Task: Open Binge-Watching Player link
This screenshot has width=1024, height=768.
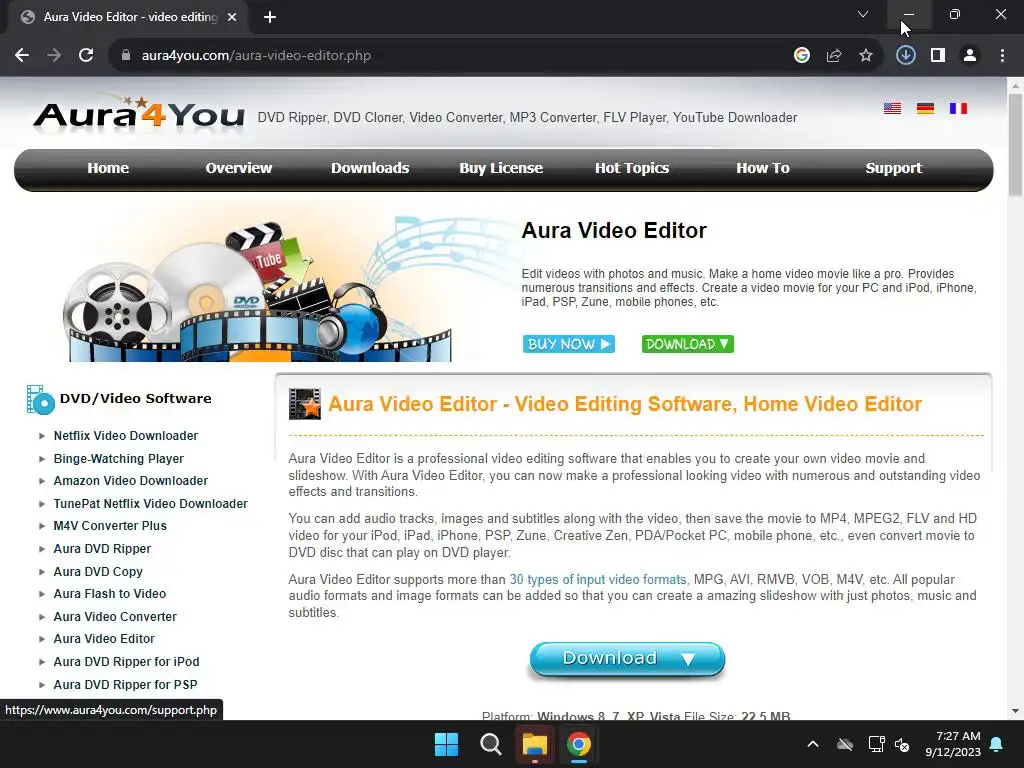Action: coord(118,458)
